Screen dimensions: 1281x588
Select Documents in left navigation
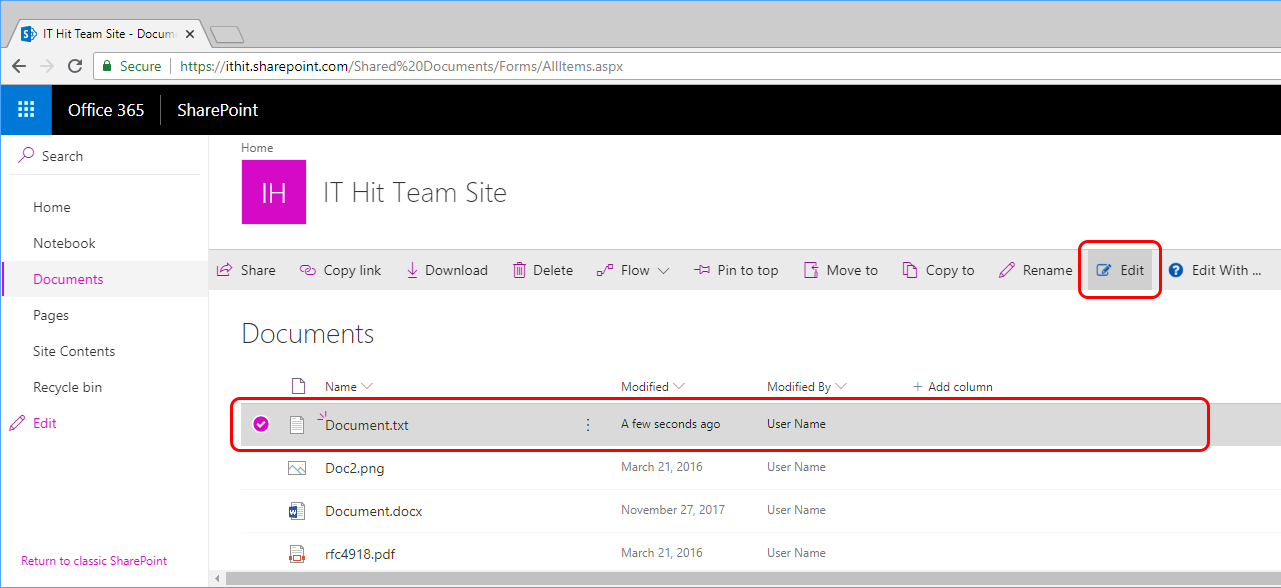pyautogui.click(x=68, y=279)
